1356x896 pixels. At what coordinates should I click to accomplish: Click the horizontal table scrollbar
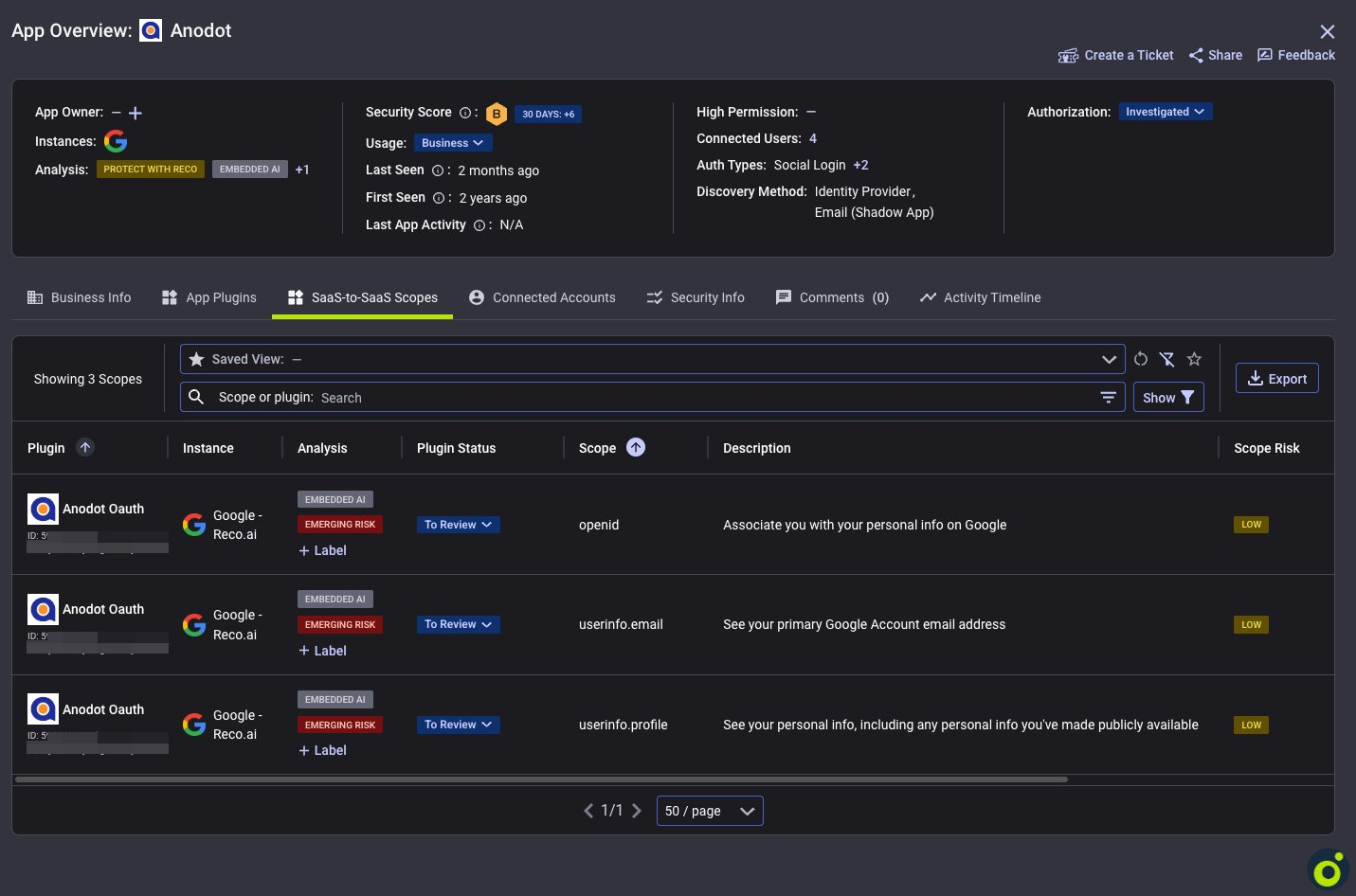tap(541, 780)
